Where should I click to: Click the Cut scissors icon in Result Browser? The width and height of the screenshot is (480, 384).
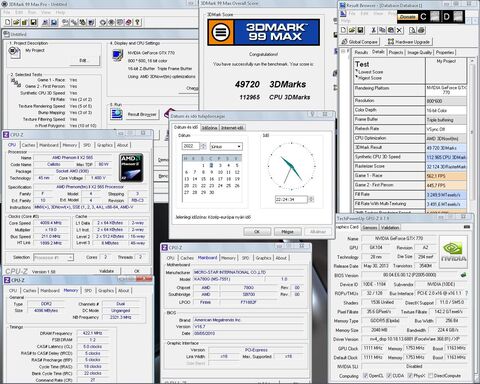pyautogui.click(x=374, y=30)
